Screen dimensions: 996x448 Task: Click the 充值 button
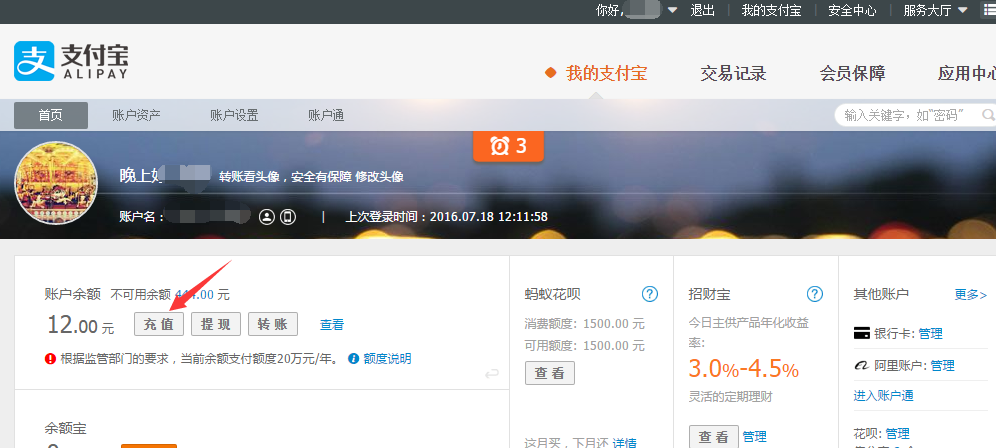pyautogui.click(x=159, y=324)
